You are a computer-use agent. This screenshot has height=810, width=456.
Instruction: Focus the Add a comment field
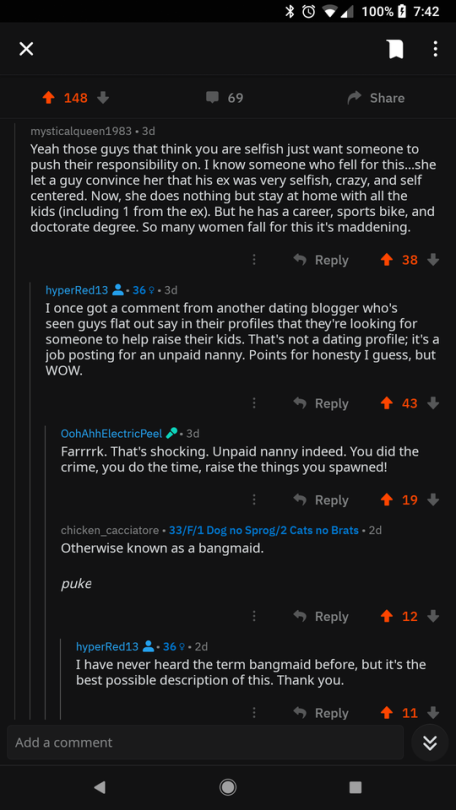pos(206,742)
